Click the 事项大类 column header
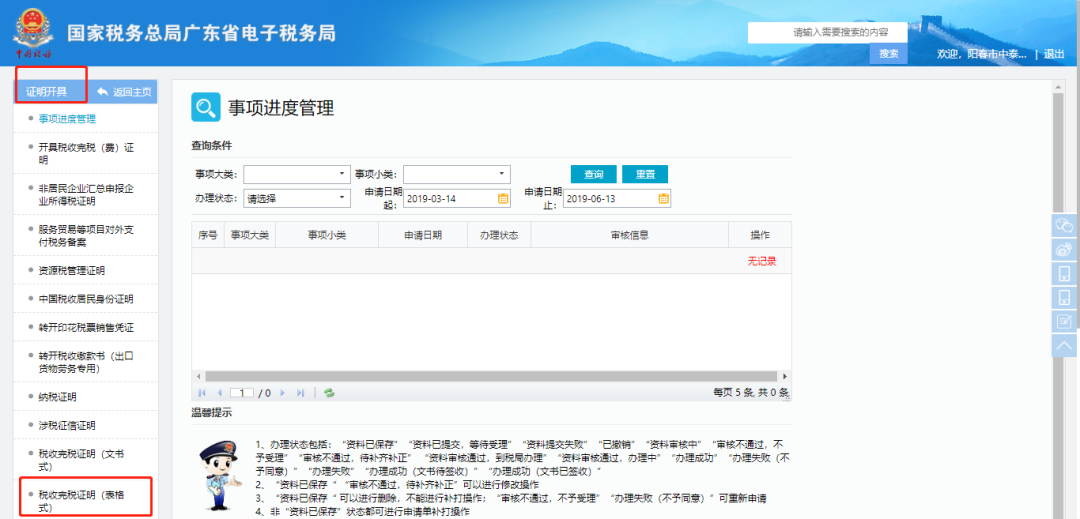1080x519 pixels. [x=249, y=235]
